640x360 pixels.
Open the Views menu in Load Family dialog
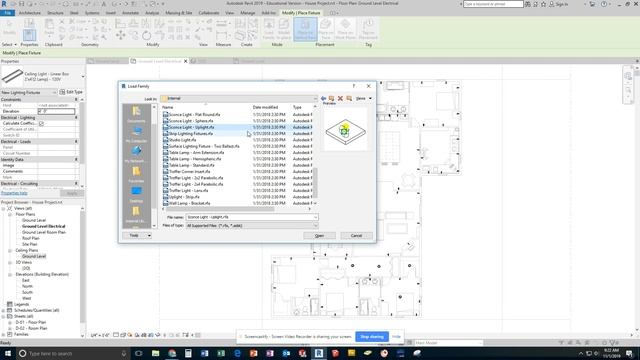click(x=364, y=98)
